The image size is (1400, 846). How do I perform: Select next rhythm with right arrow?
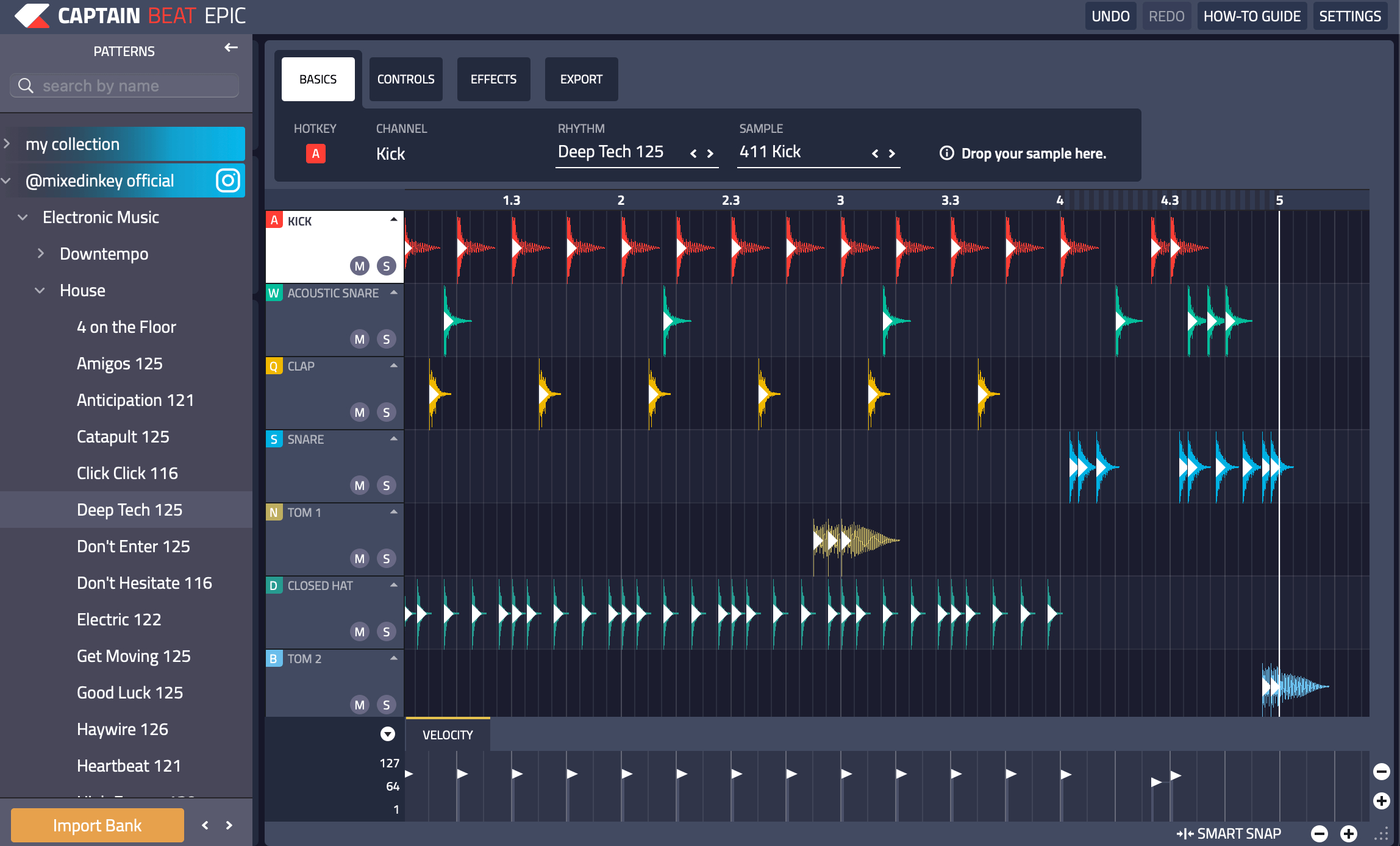tap(710, 154)
